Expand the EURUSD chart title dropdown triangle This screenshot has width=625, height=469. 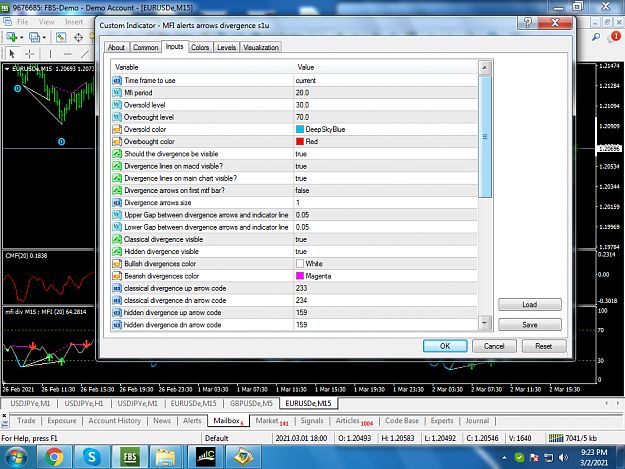7,69
